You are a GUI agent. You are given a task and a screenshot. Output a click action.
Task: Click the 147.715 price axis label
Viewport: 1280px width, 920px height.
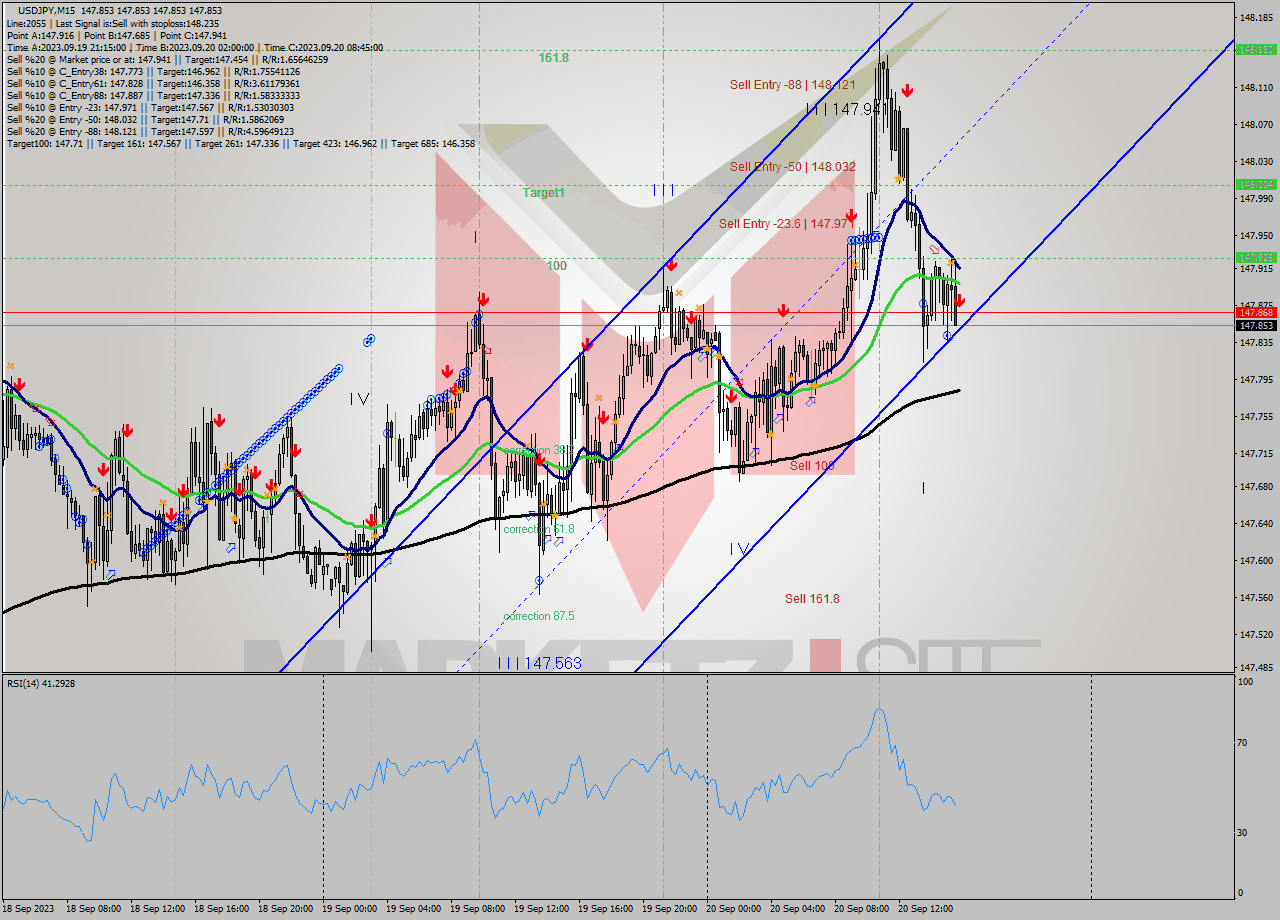click(1256, 454)
